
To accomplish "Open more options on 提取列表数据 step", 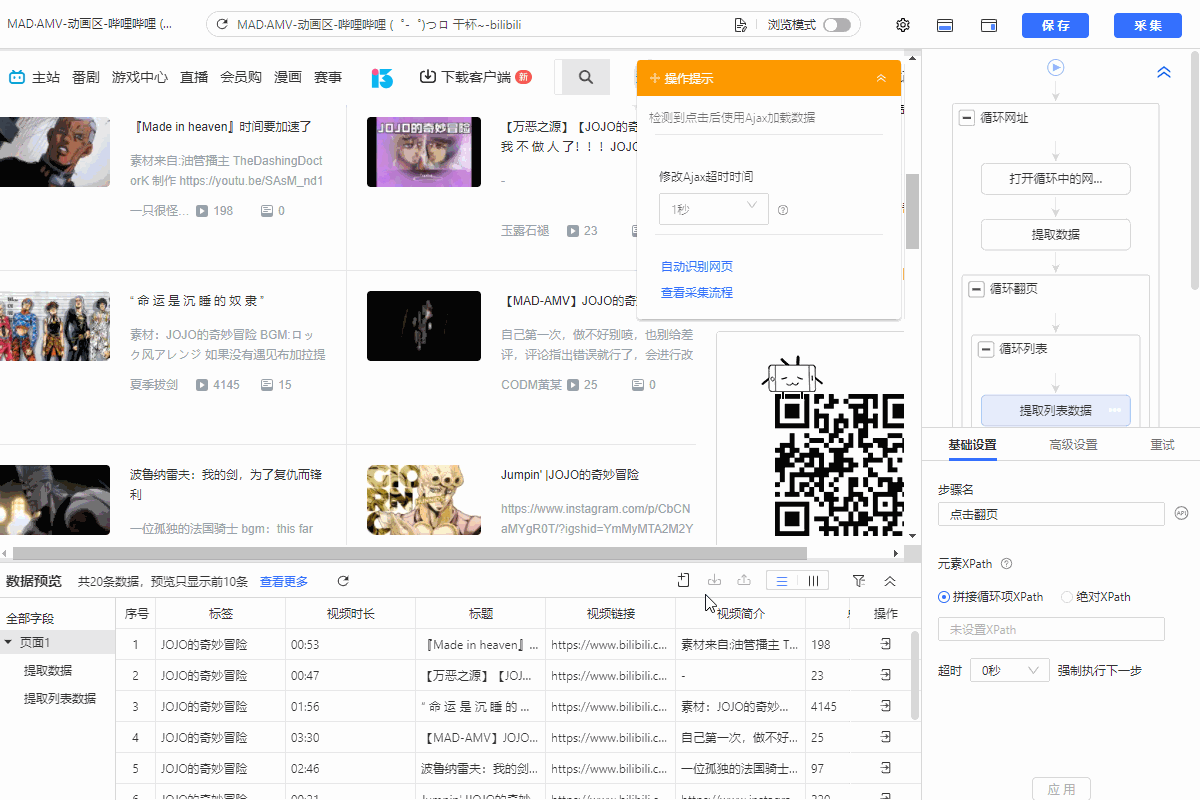I will click(1114, 411).
